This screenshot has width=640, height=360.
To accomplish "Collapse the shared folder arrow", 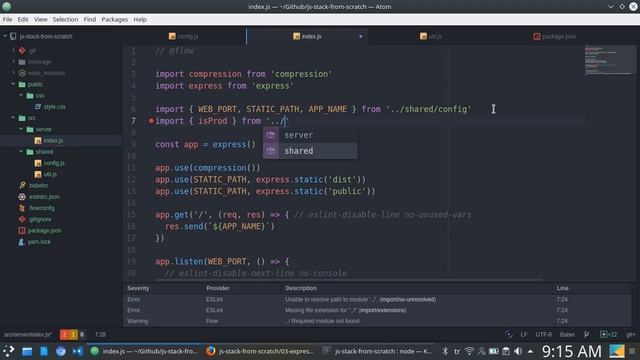I will [21, 151].
